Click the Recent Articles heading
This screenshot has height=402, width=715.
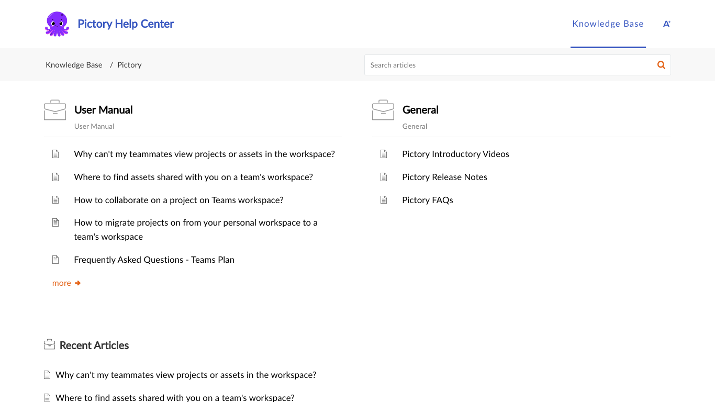click(94, 345)
